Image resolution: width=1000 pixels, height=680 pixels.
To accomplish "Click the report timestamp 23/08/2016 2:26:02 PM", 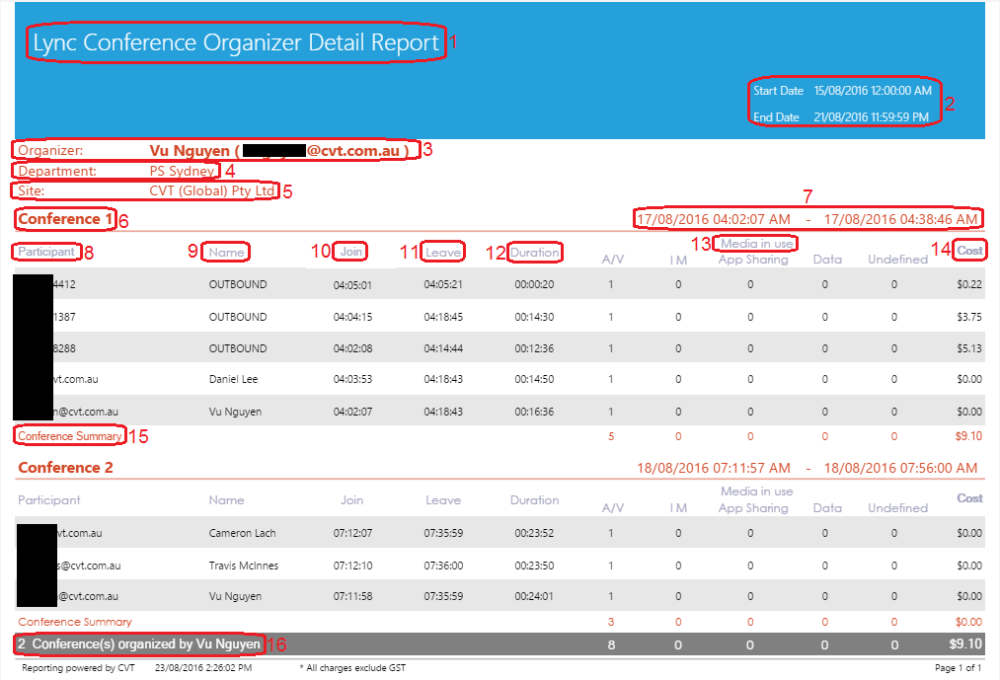I will 203,668.
